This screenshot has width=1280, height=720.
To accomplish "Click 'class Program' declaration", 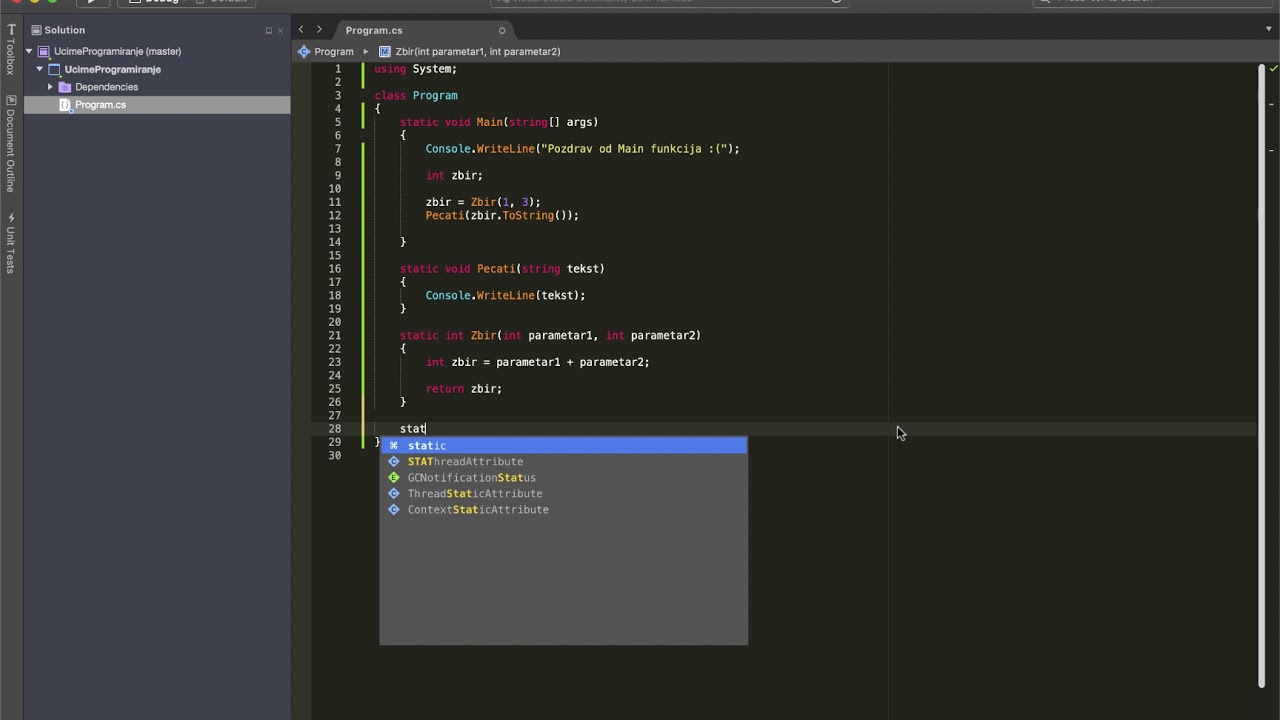I will [416, 96].
